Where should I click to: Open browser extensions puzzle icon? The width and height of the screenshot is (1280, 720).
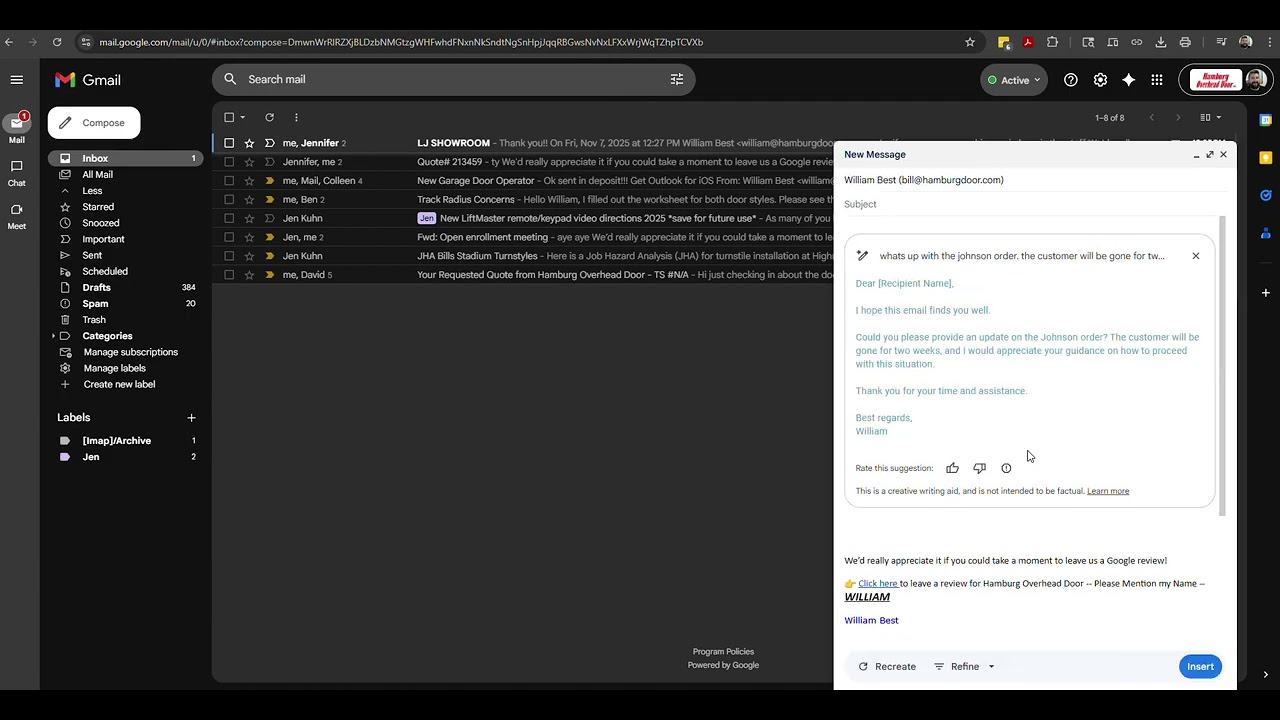tap(1052, 42)
